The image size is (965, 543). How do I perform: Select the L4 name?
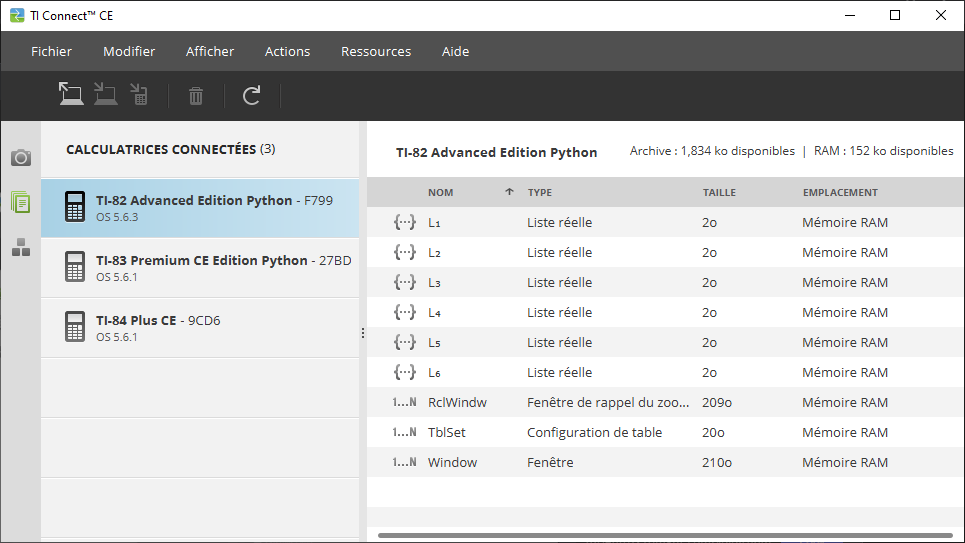click(x=434, y=313)
